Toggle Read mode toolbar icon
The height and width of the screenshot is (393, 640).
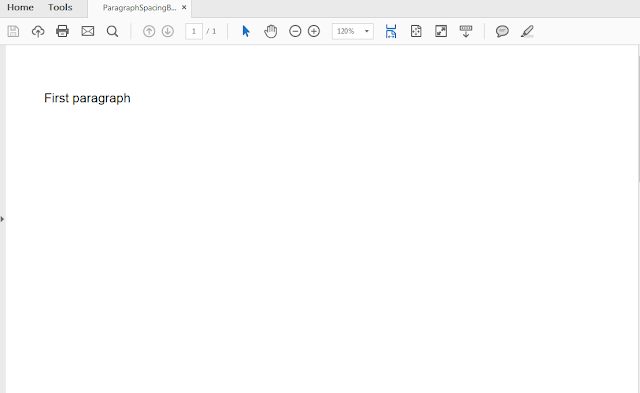466,31
